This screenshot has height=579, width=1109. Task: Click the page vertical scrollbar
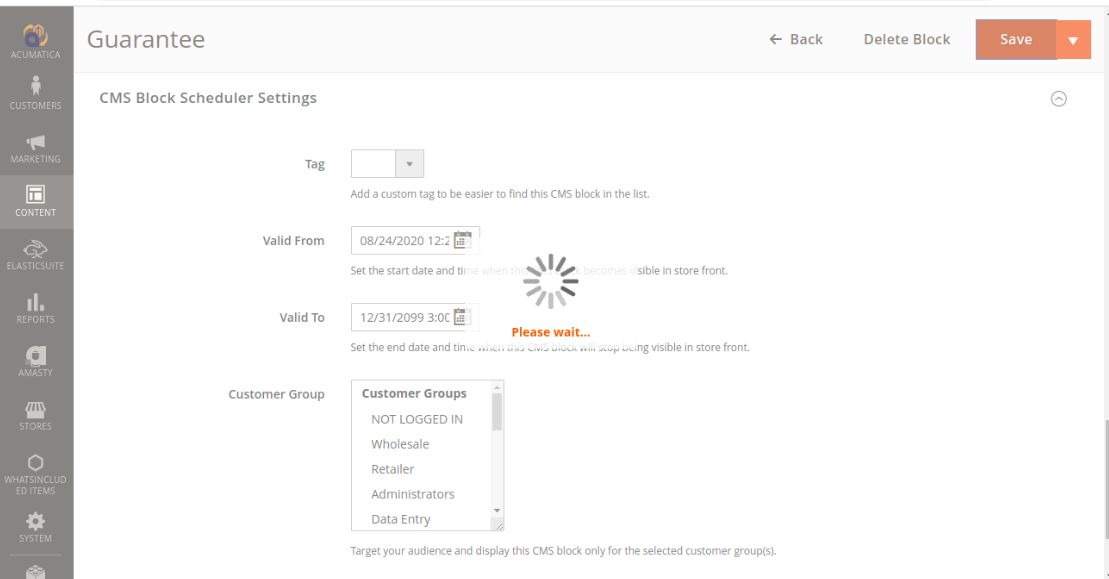tap(1105, 479)
